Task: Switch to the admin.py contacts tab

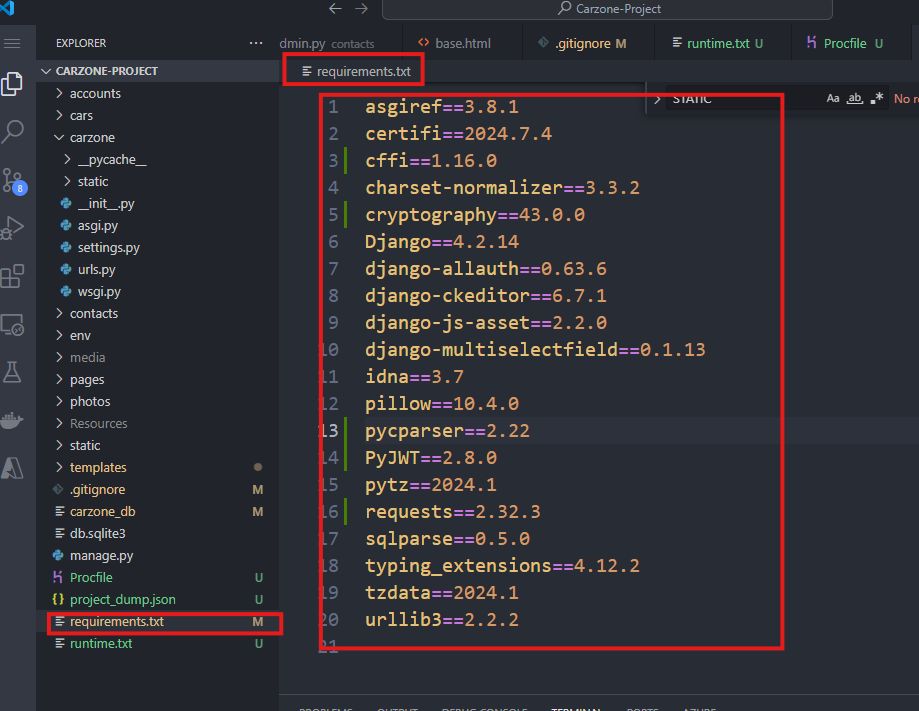Action: pyautogui.click(x=340, y=43)
